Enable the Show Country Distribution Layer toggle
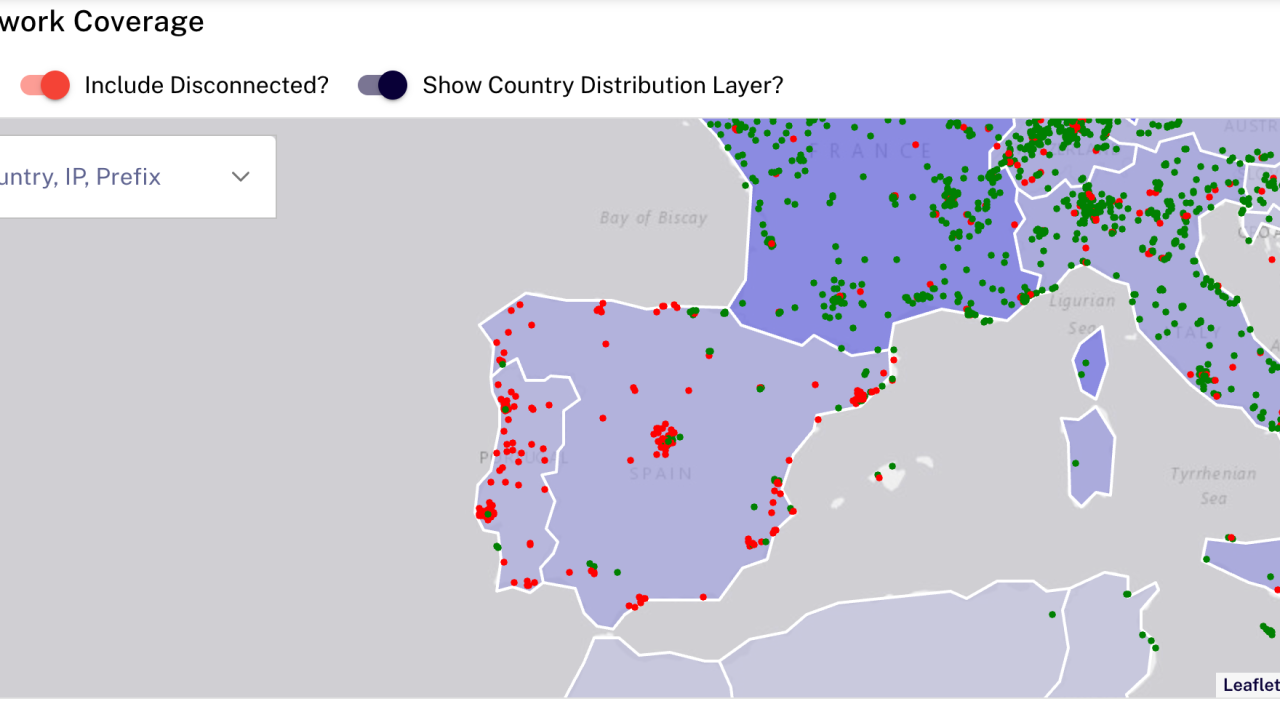The width and height of the screenshot is (1280, 720). point(382,85)
